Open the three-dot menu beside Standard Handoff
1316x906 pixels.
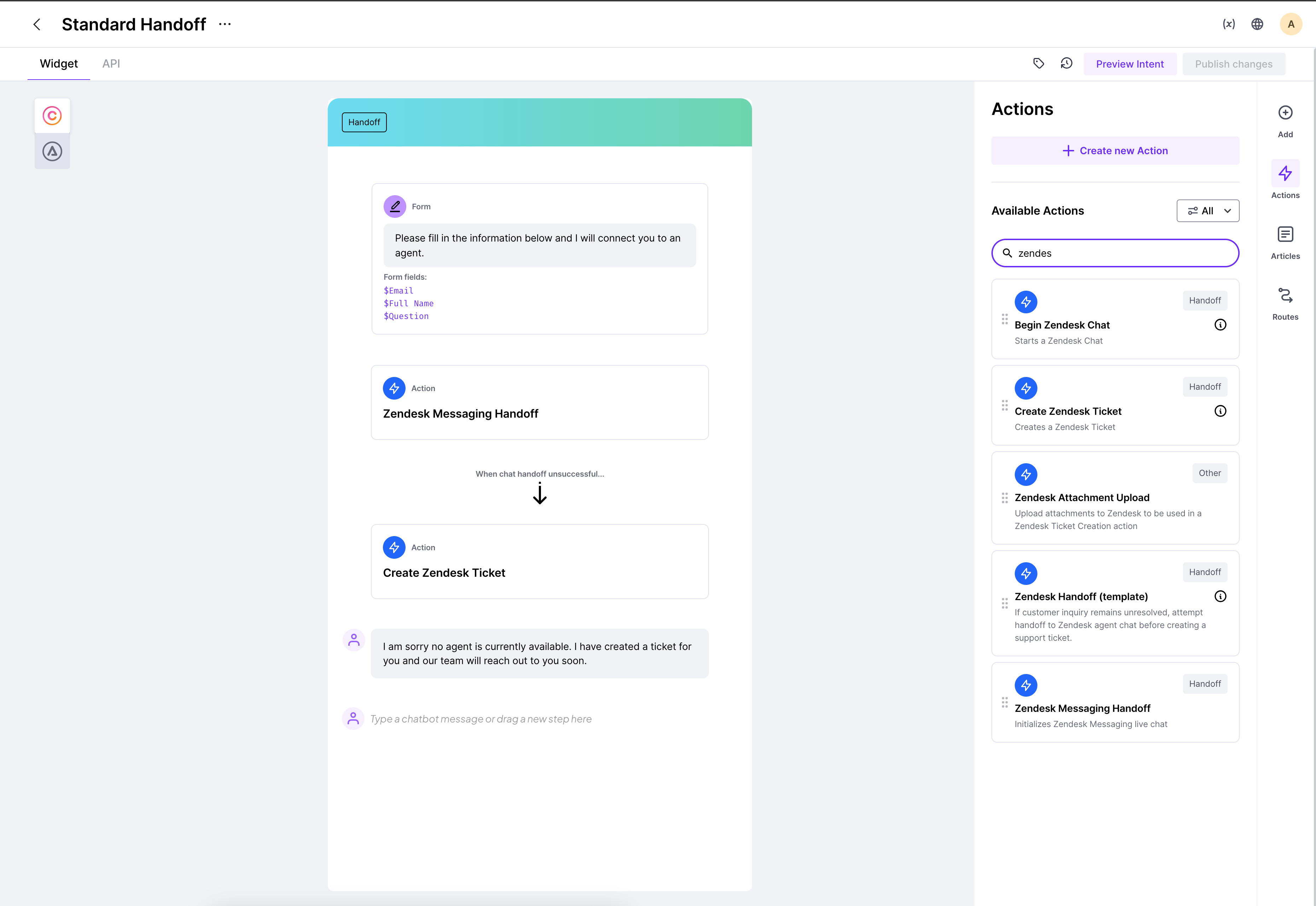pos(225,24)
